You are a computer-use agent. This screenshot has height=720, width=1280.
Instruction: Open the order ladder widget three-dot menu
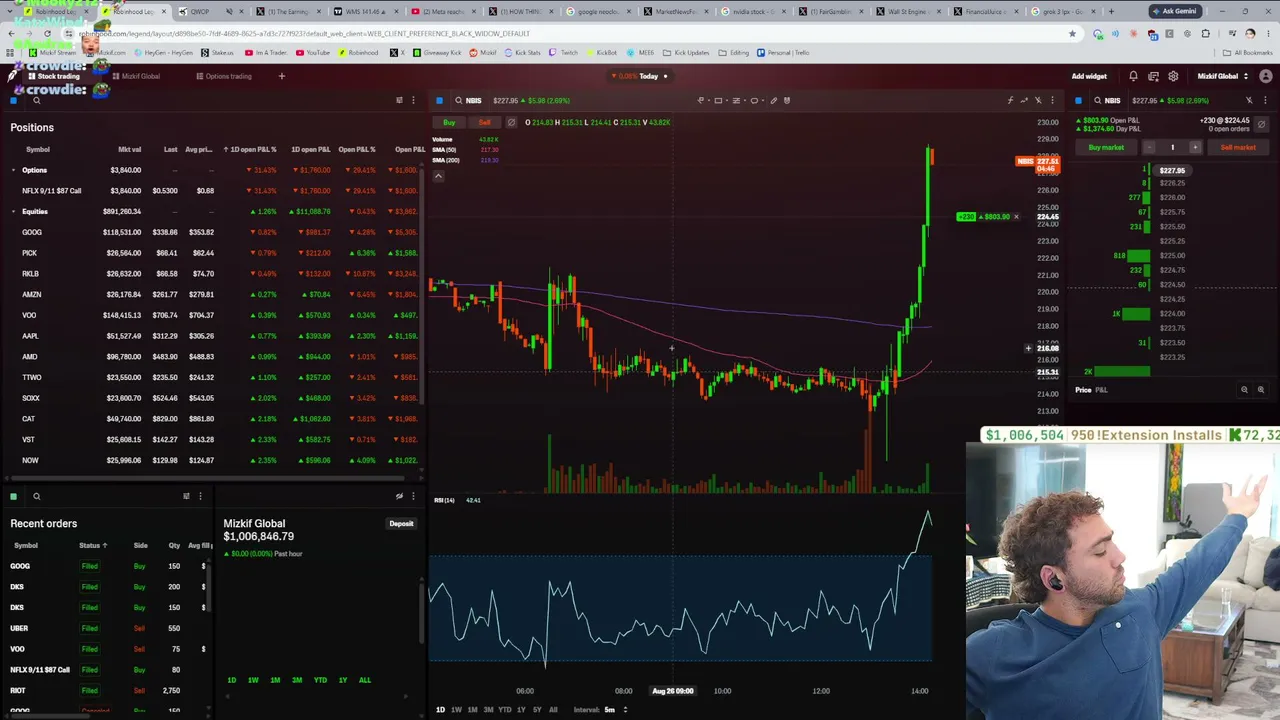tap(1265, 100)
